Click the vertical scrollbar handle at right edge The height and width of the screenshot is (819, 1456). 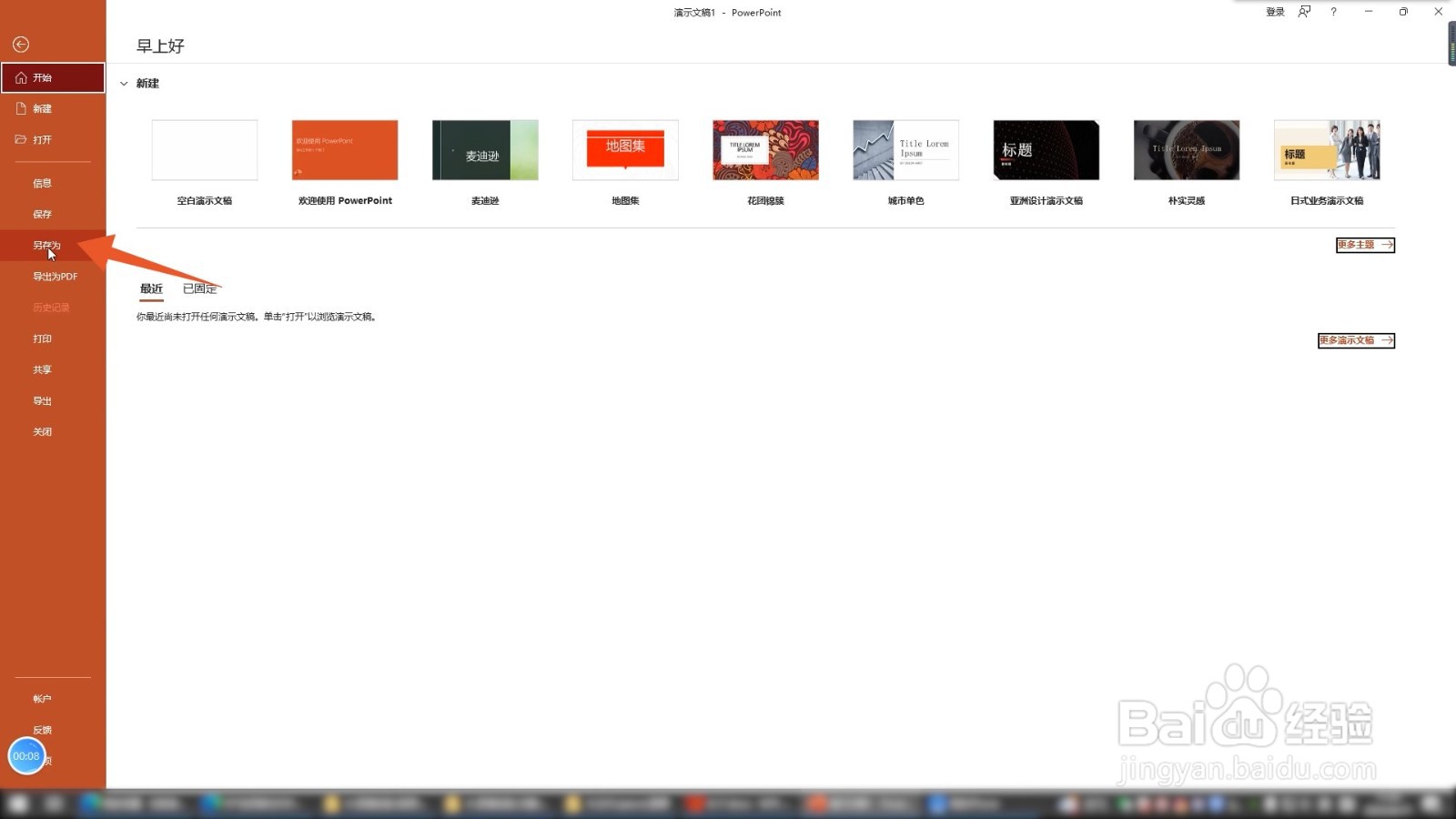point(1451,44)
